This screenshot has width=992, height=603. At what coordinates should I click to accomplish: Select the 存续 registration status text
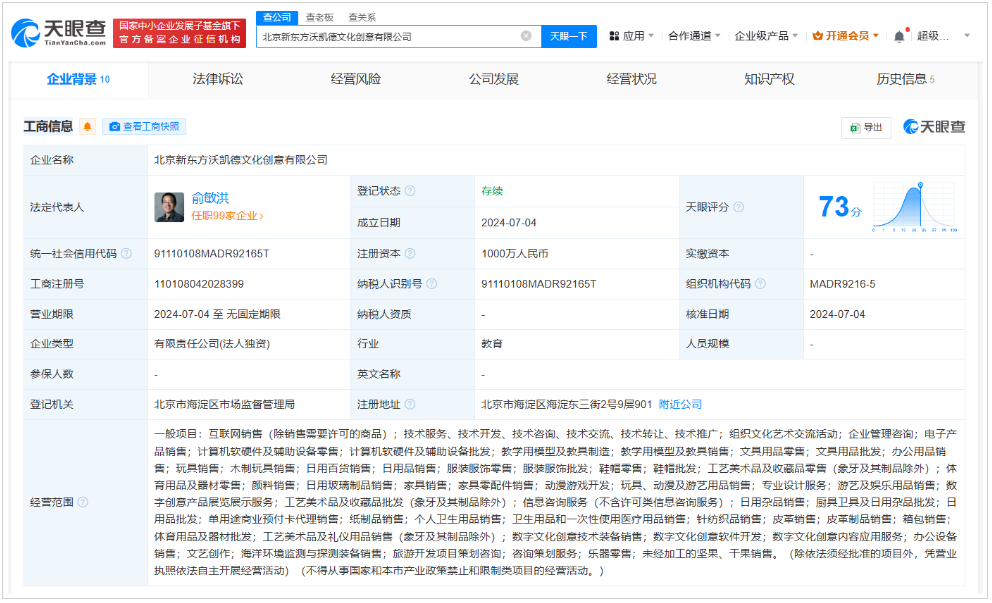(492, 191)
